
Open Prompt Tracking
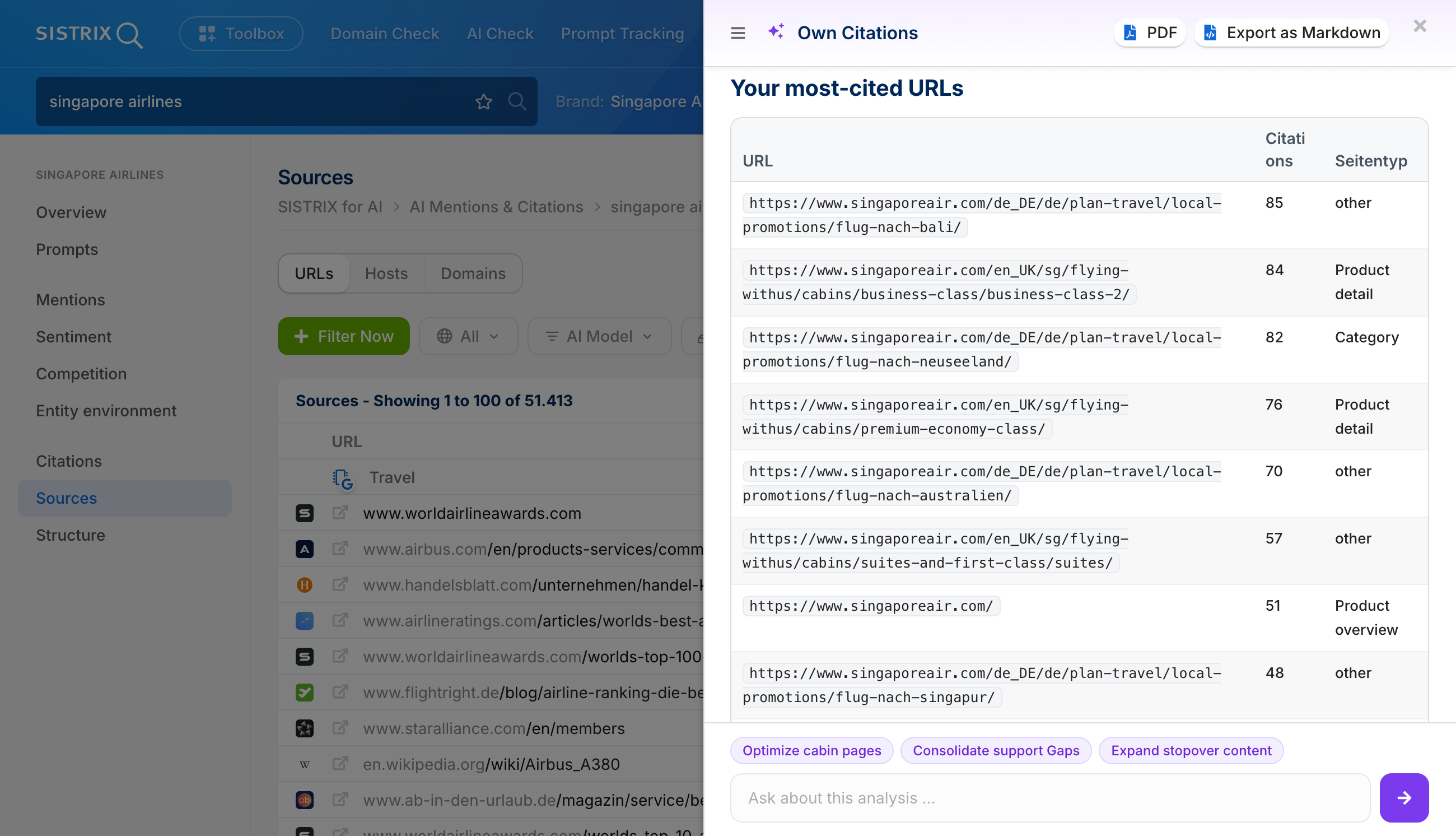point(622,34)
